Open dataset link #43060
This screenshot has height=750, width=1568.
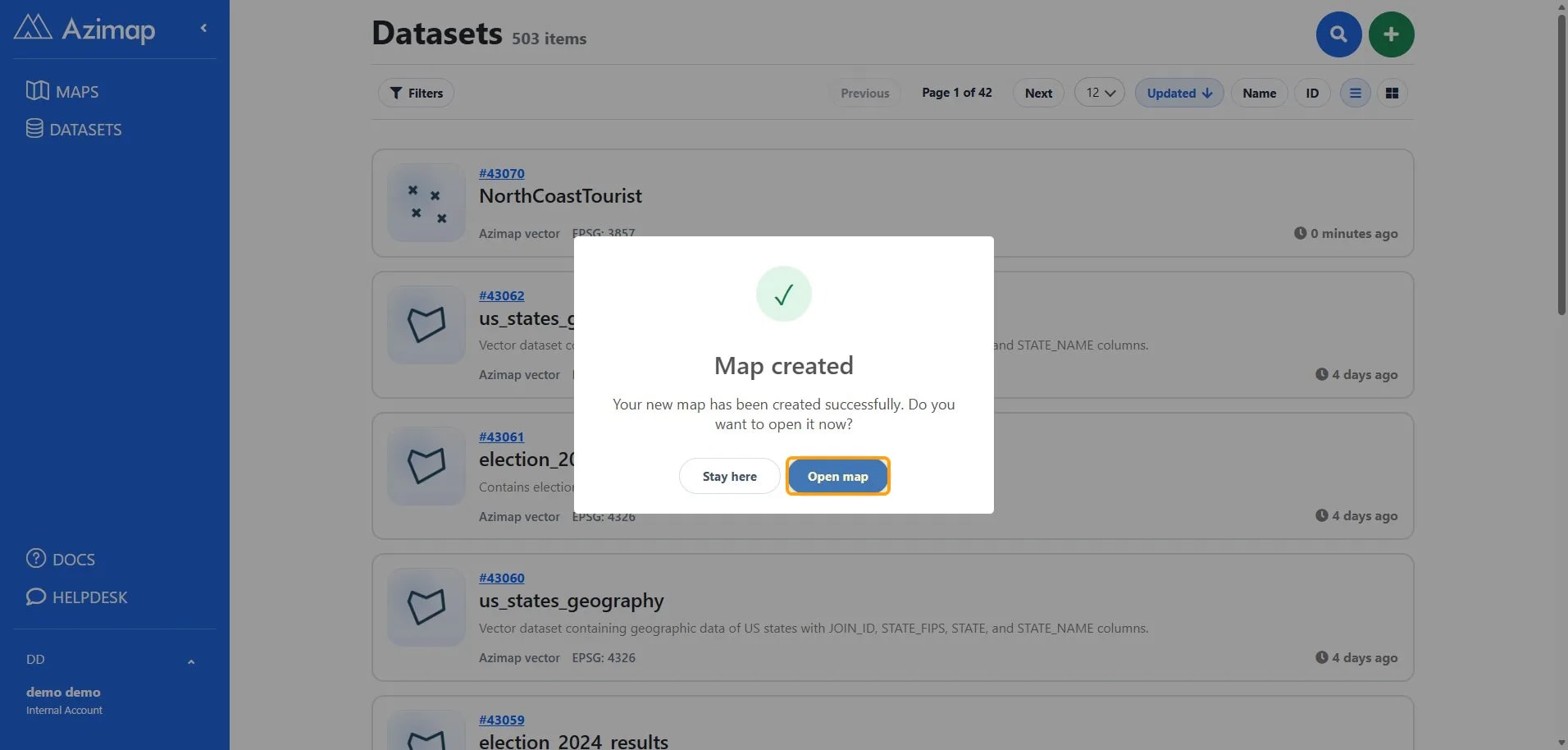tap(501, 578)
